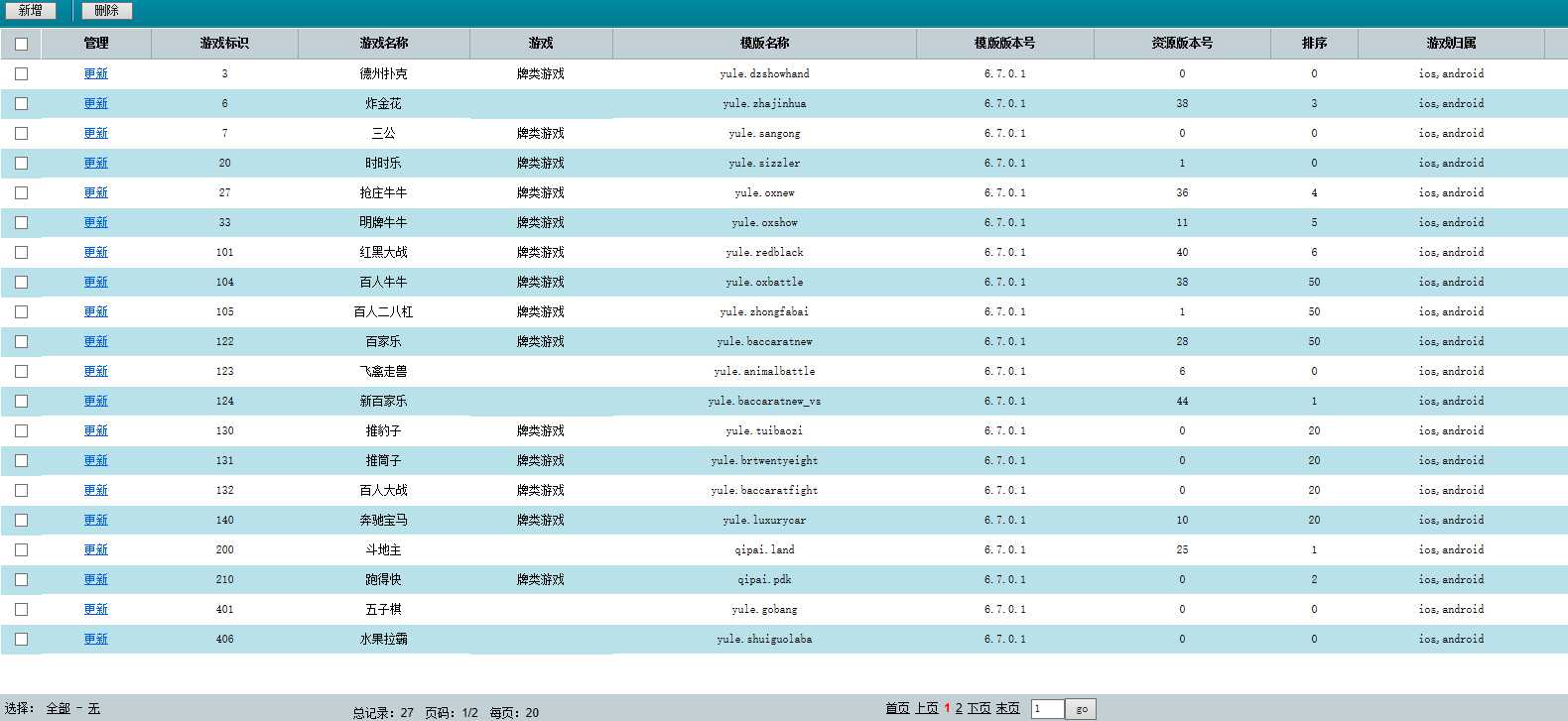Check the box for 德州扑克 row

[x=21, y=73]
